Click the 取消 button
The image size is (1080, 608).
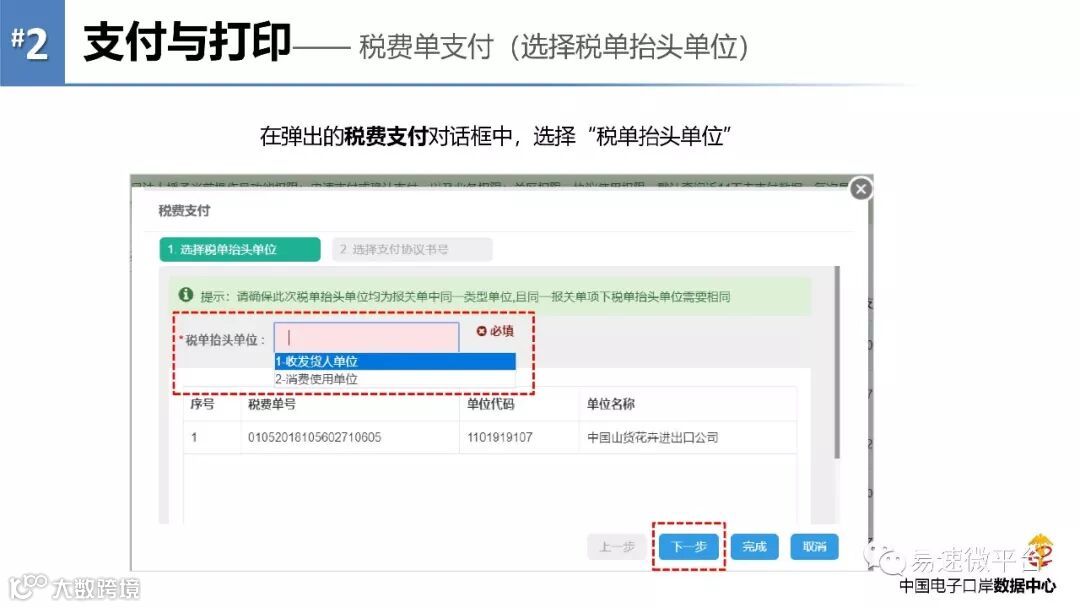point(814,547)
